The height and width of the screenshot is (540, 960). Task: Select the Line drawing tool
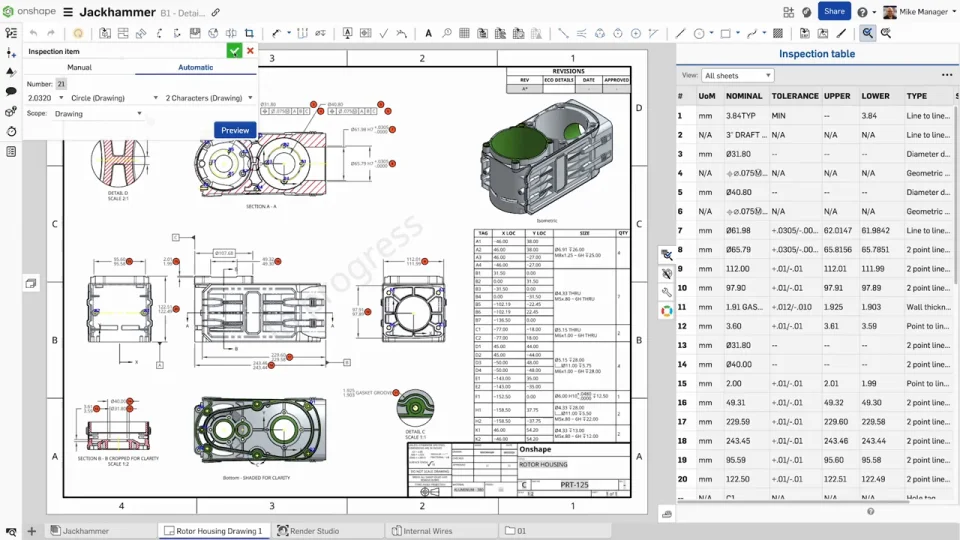(680, 33)
